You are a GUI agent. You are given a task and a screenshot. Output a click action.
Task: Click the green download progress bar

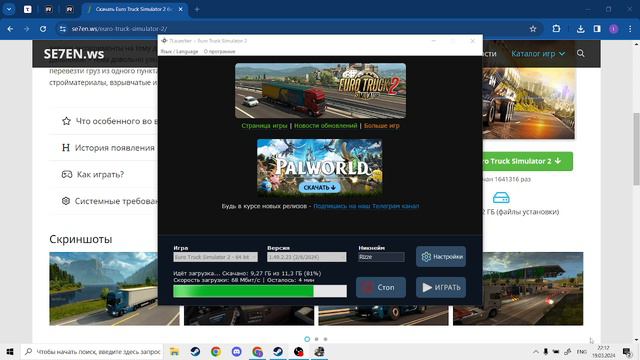pos(260,291)
